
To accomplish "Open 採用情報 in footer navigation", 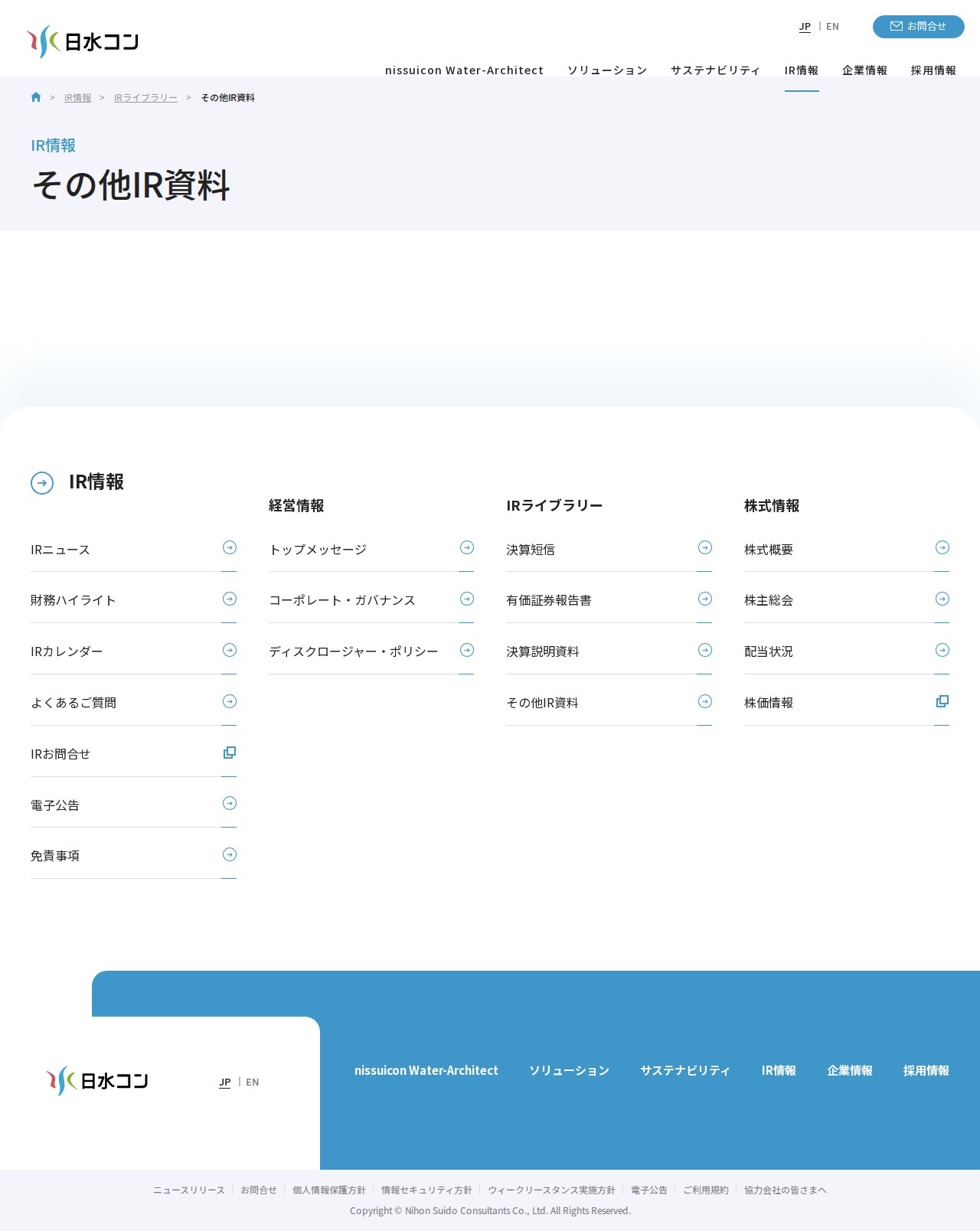I will coord(926,1070).
